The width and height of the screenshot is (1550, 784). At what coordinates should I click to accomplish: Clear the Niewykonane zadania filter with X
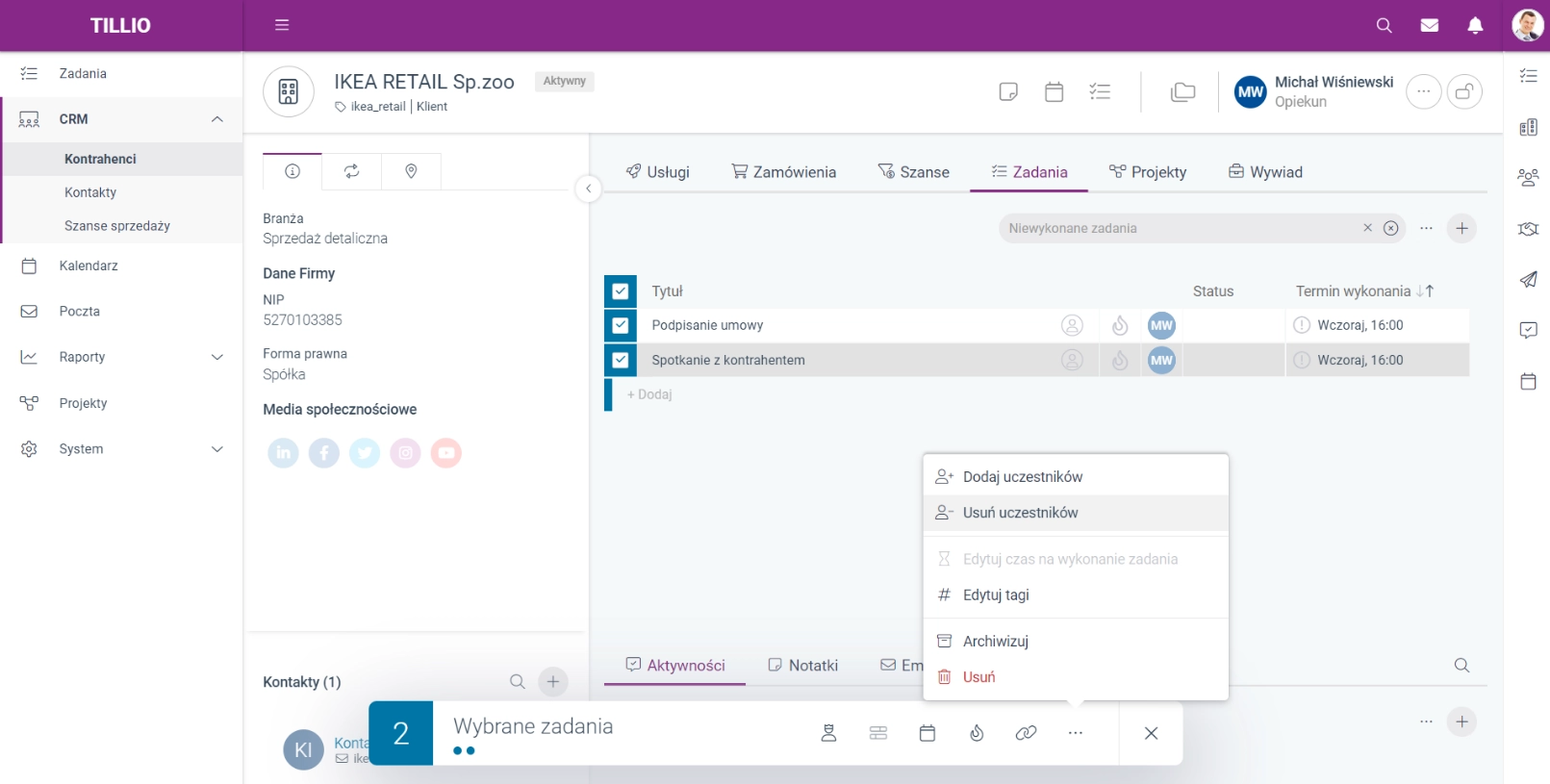pyautogui.click(x=1367, y=228)
